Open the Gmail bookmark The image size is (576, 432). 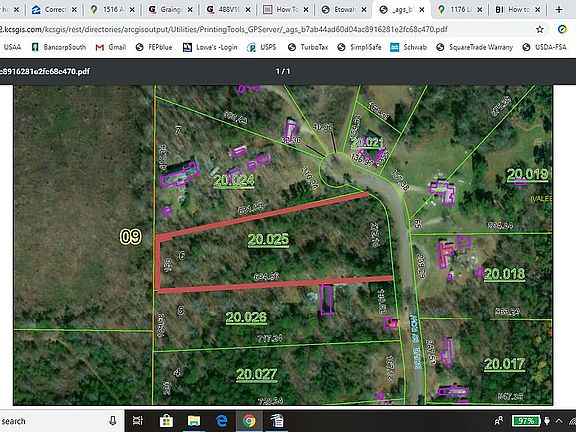pos(111,47)
